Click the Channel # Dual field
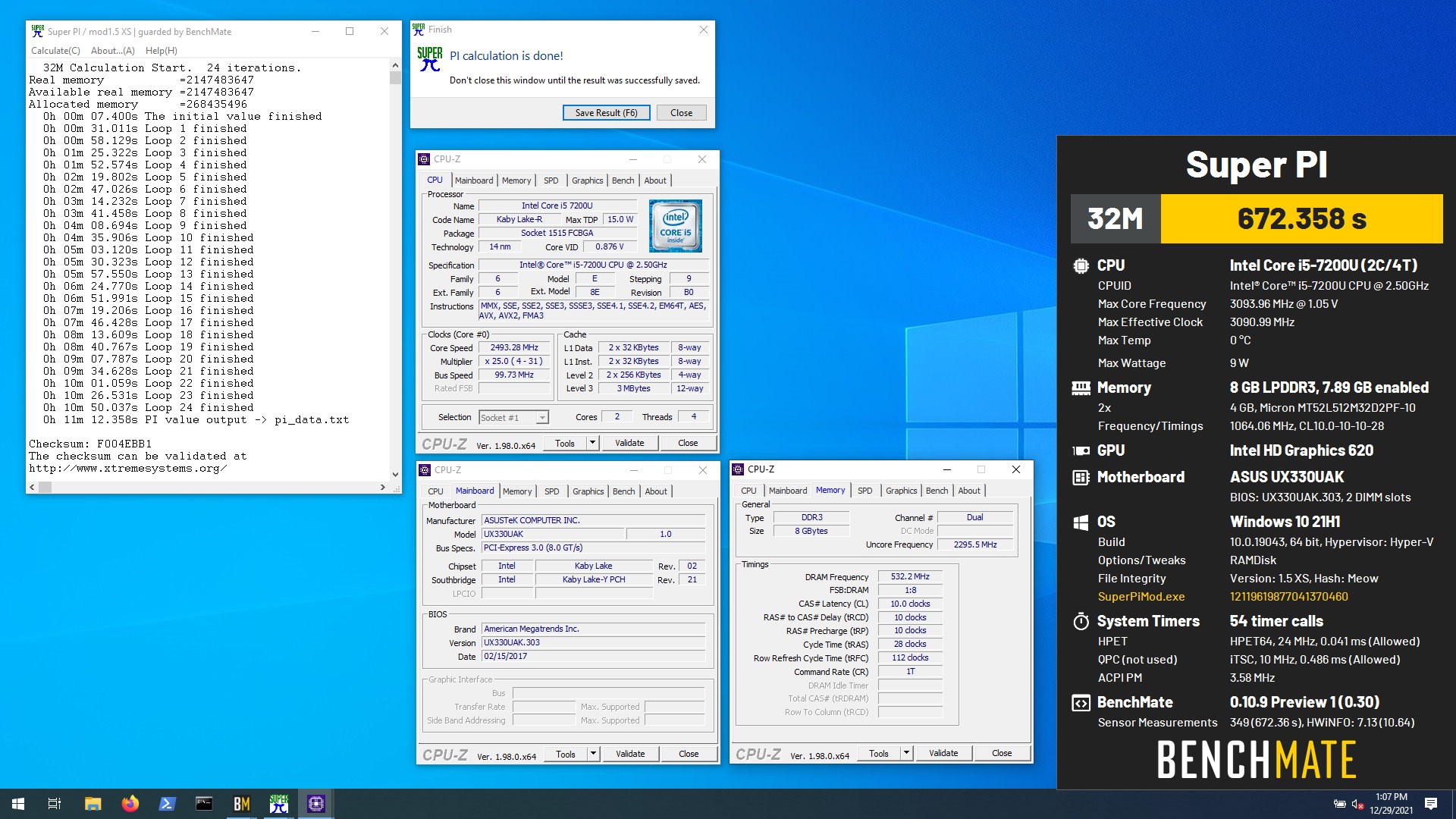 pyautogui.click(x=974, y=518)
